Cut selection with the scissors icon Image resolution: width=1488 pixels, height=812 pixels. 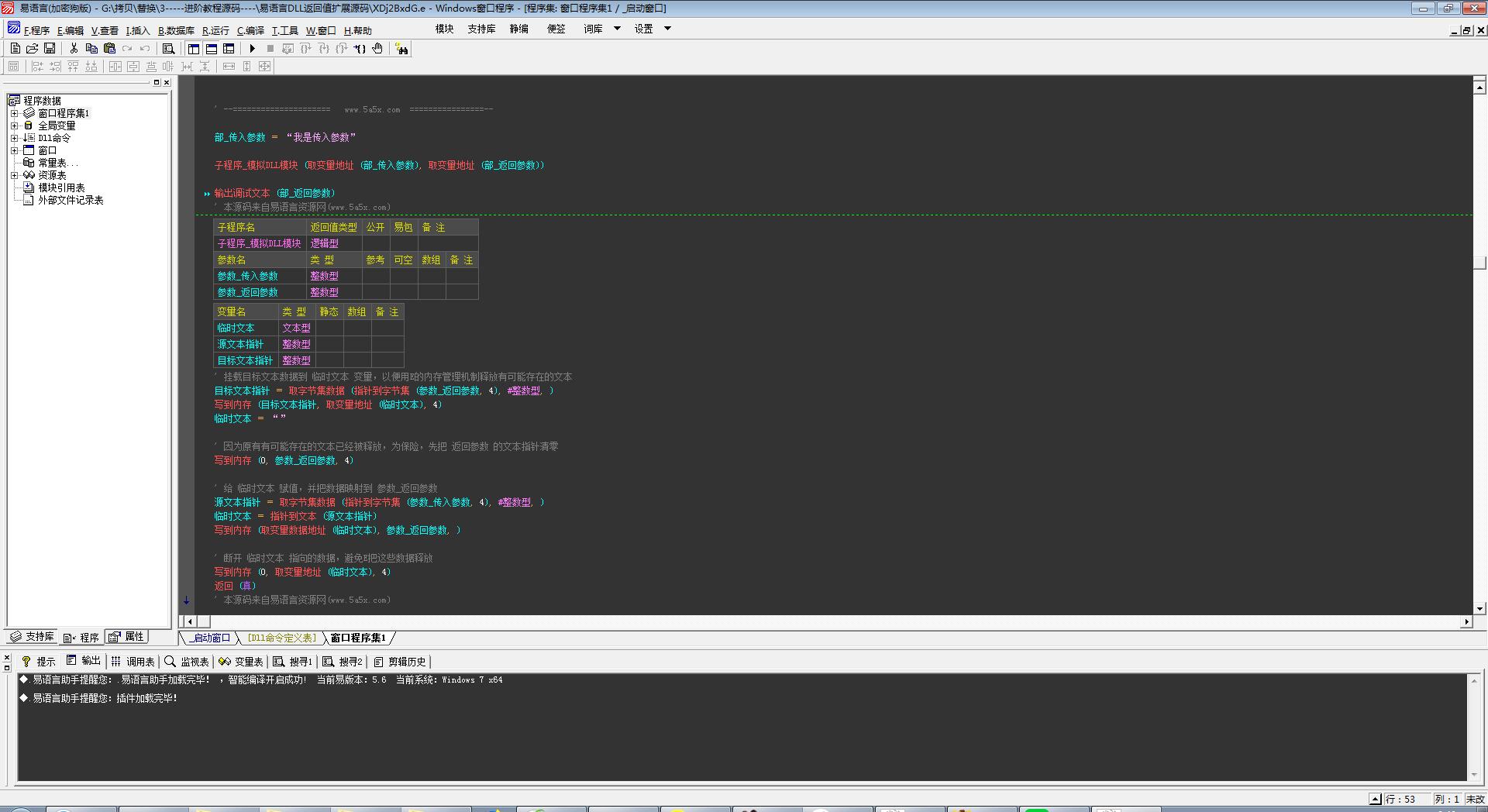[x=74, y=48]
